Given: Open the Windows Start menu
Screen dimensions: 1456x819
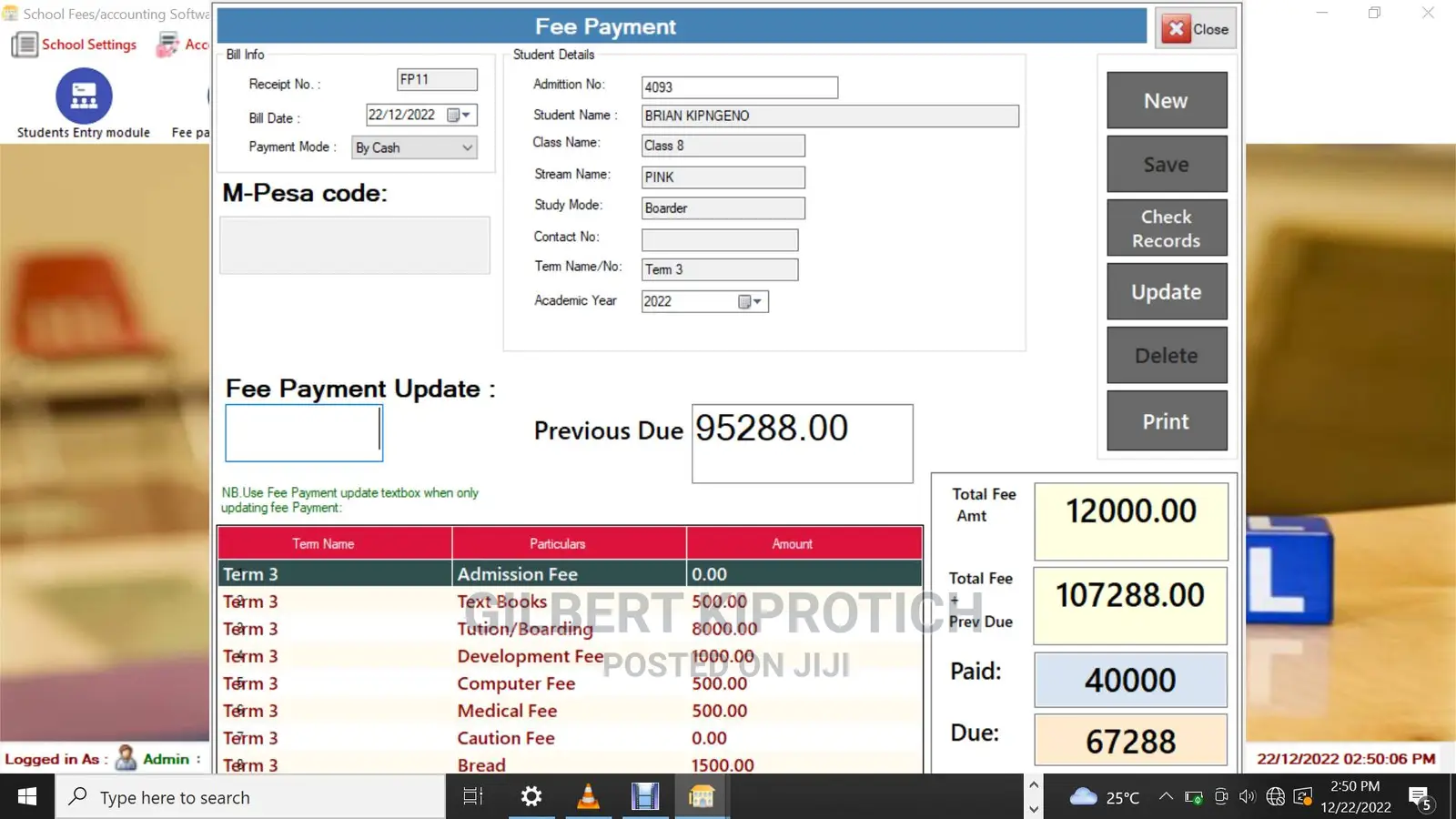Looking at the screenshot, I should 27,797.
